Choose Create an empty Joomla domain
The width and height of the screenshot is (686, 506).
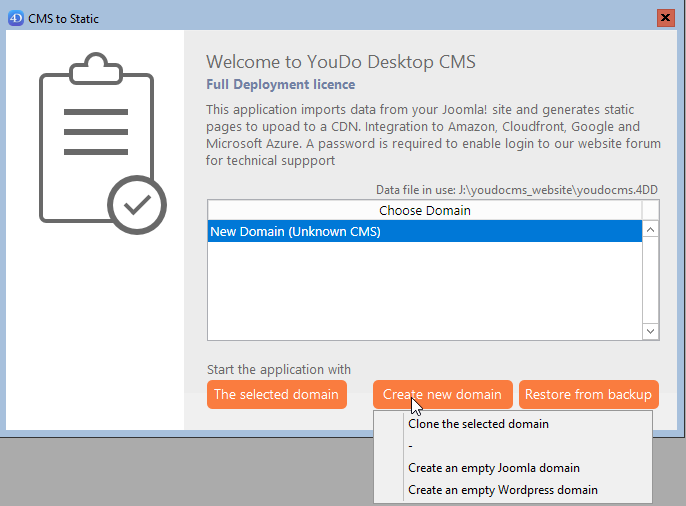494,468
